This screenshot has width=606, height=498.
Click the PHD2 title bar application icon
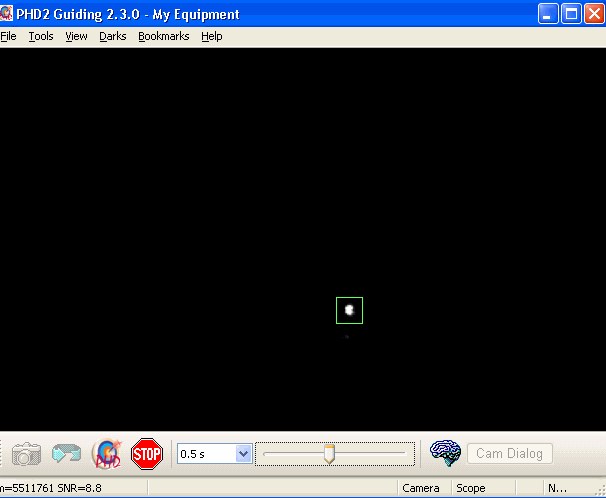tap(6, 14)
